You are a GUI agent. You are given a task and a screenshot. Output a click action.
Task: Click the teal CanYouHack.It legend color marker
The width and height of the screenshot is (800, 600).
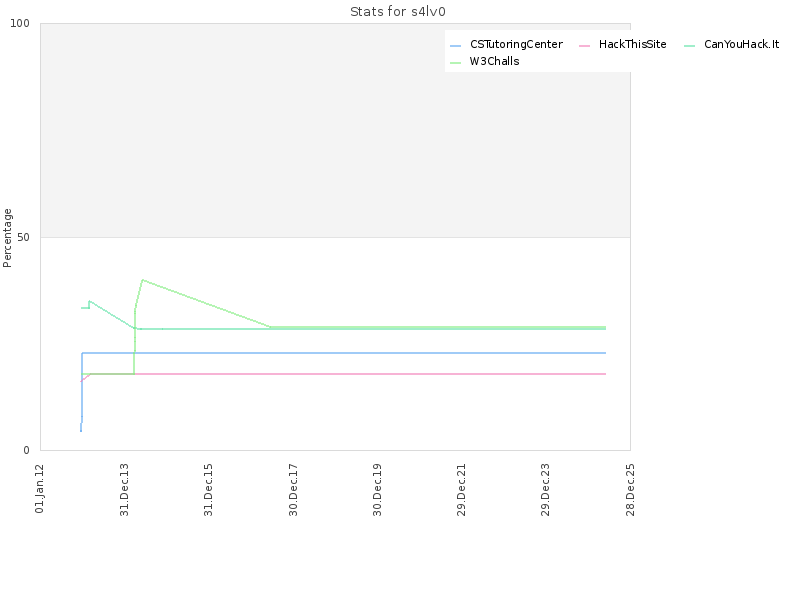(691, 46)
